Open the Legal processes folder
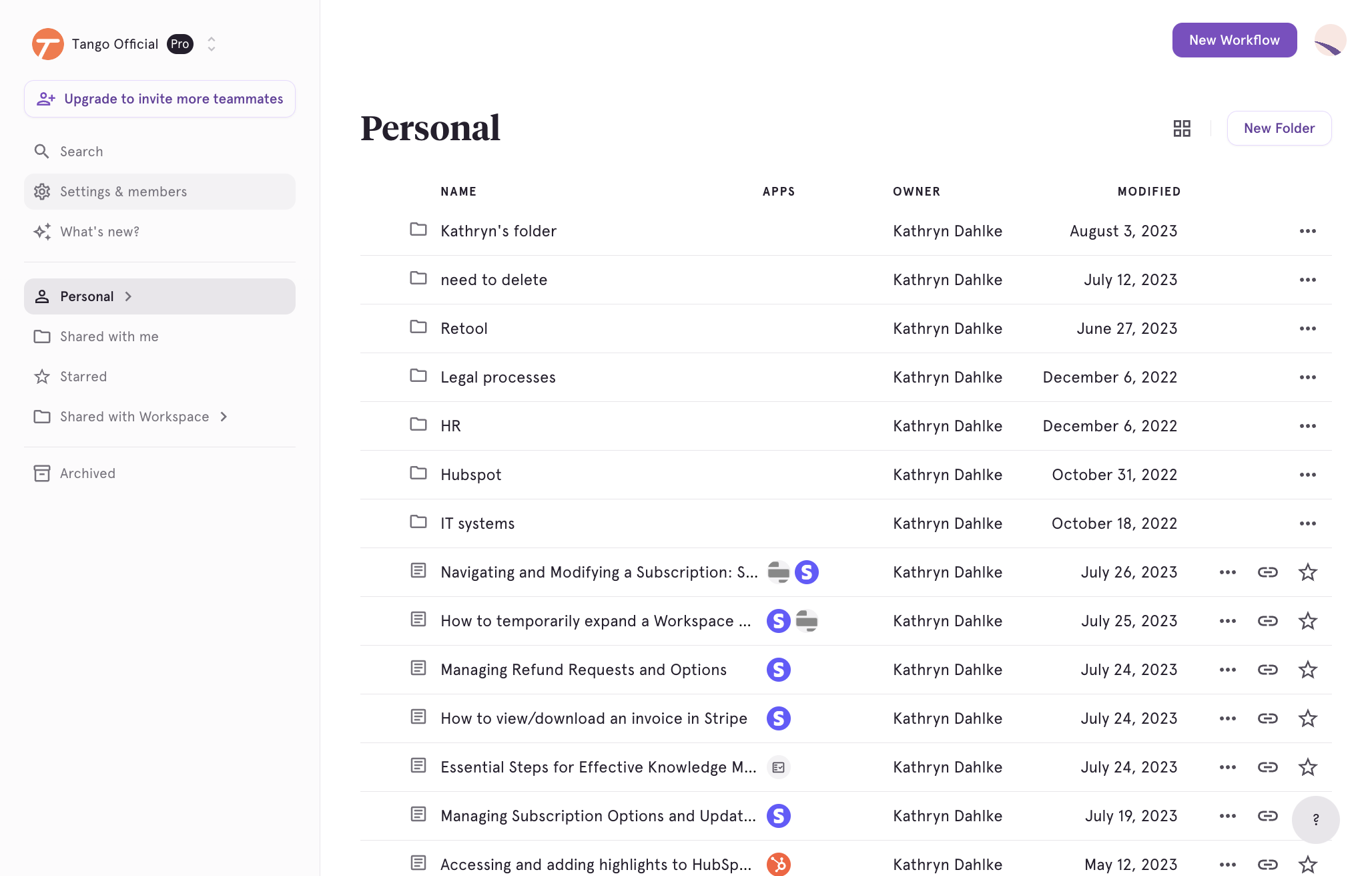 [x=498, y=377]
